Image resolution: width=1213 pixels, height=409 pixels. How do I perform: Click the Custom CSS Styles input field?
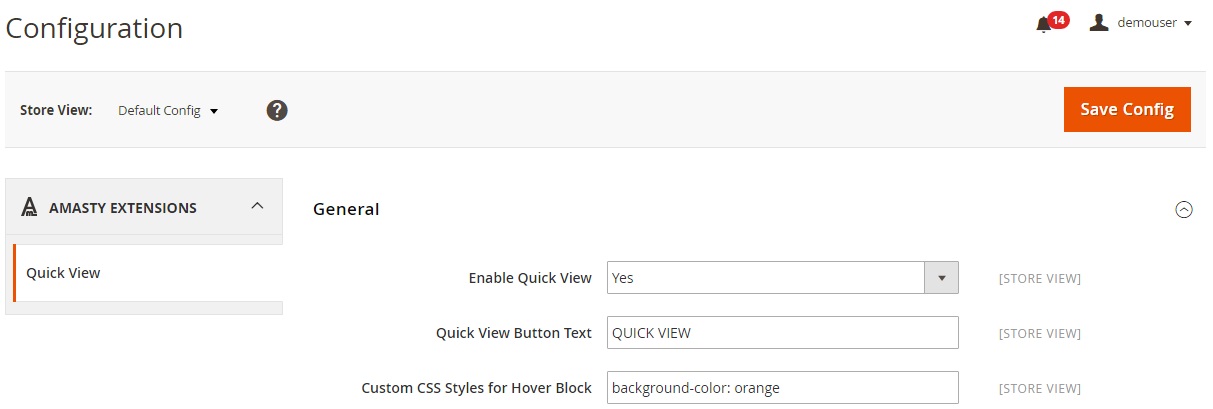click(782, 388)
